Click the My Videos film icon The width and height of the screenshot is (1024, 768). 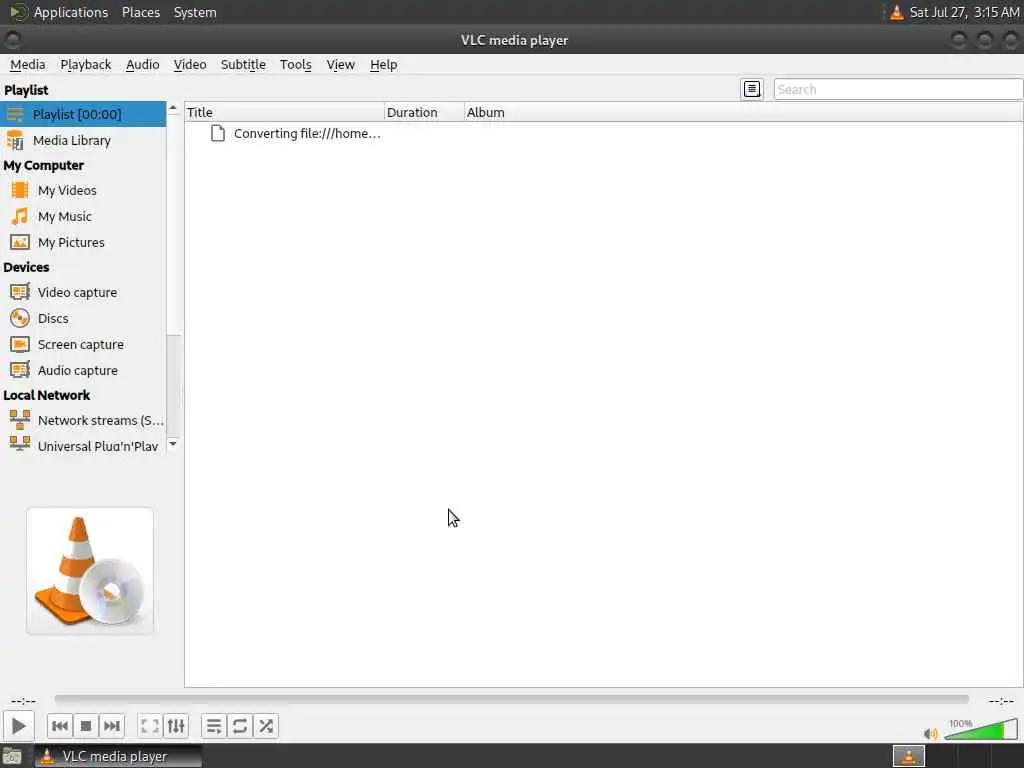click(x=20, y=190)
